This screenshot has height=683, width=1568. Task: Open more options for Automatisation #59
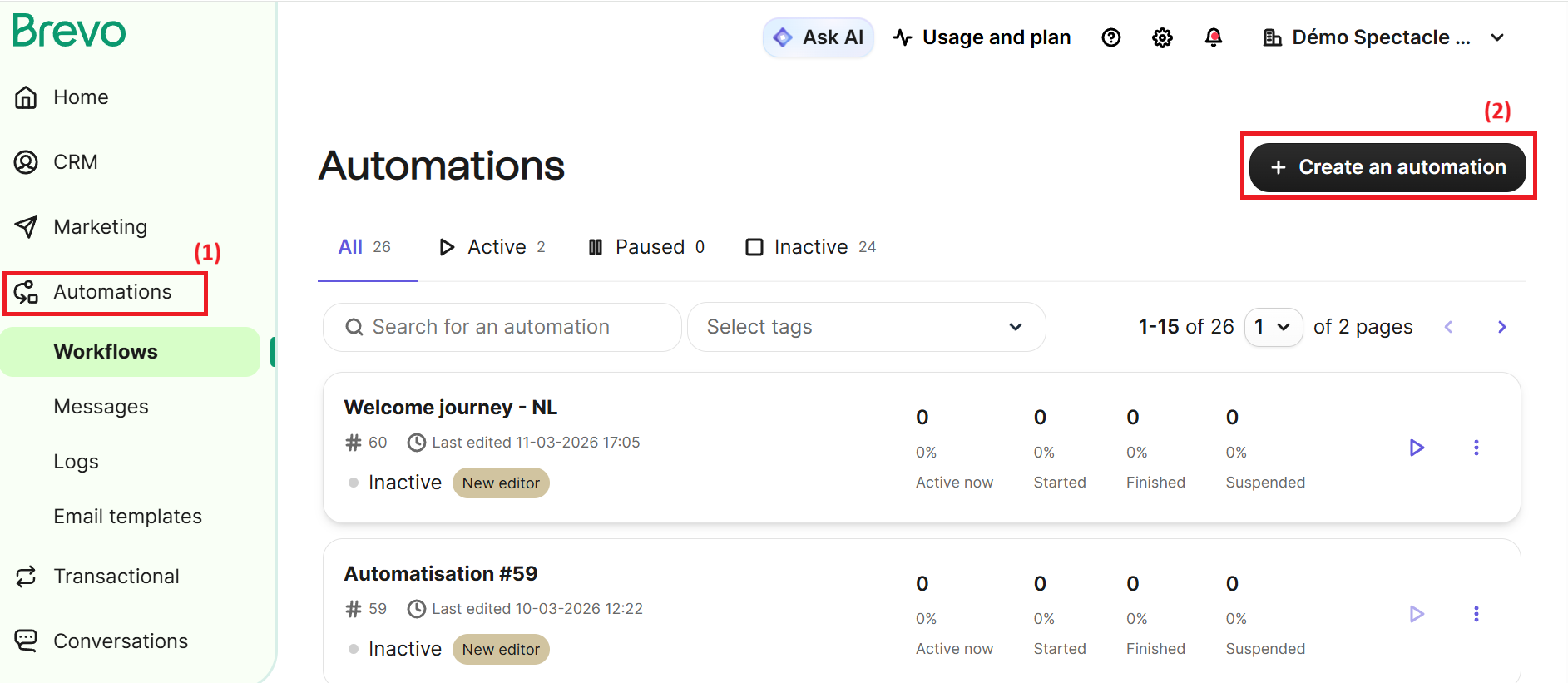point(1476,614)
